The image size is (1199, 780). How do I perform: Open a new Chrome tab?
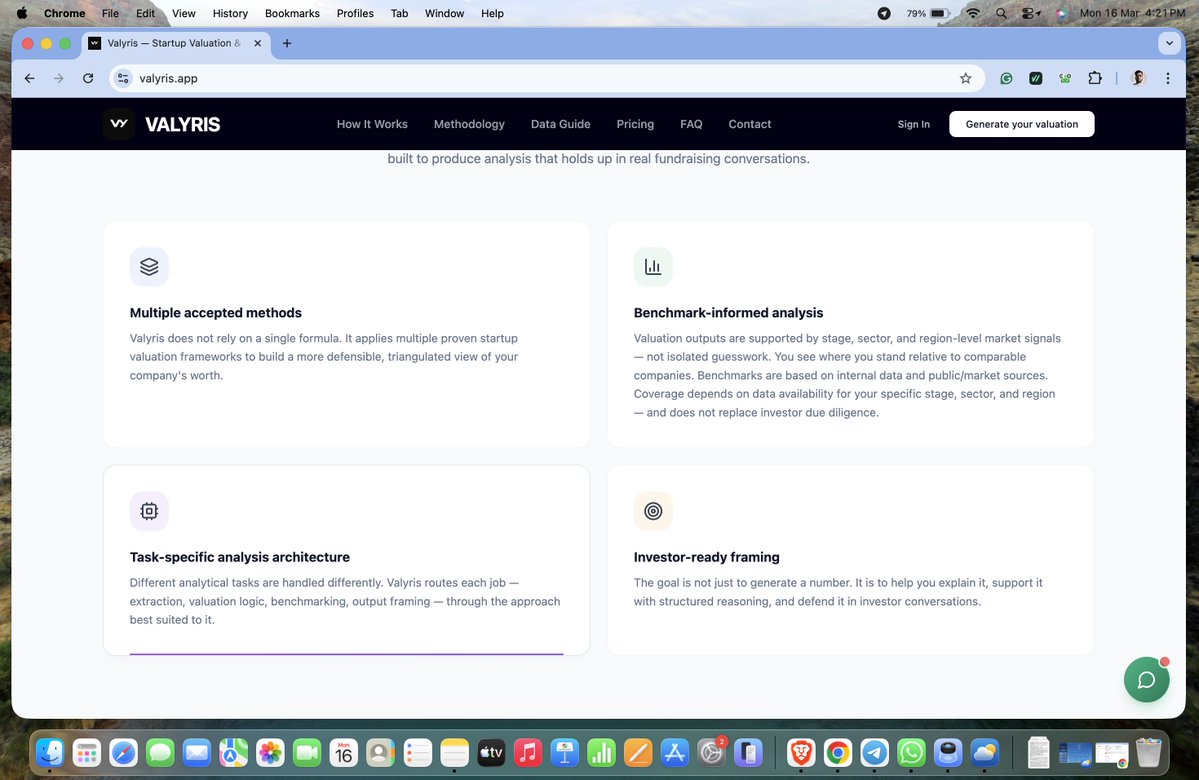click(x=287, y=44)
